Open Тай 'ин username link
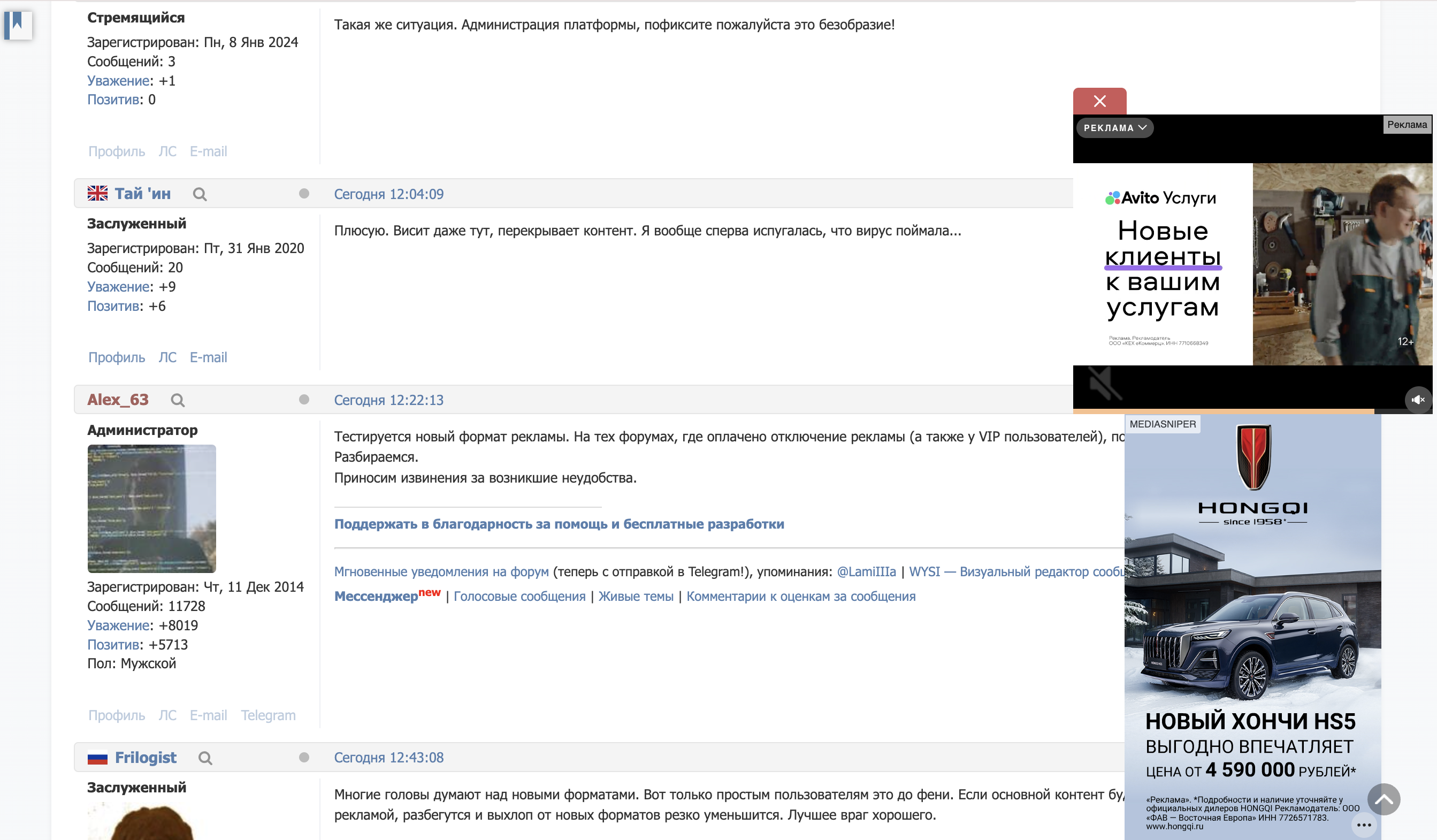The width and height of the screenshot is (1437, 840). click(142, 193)
